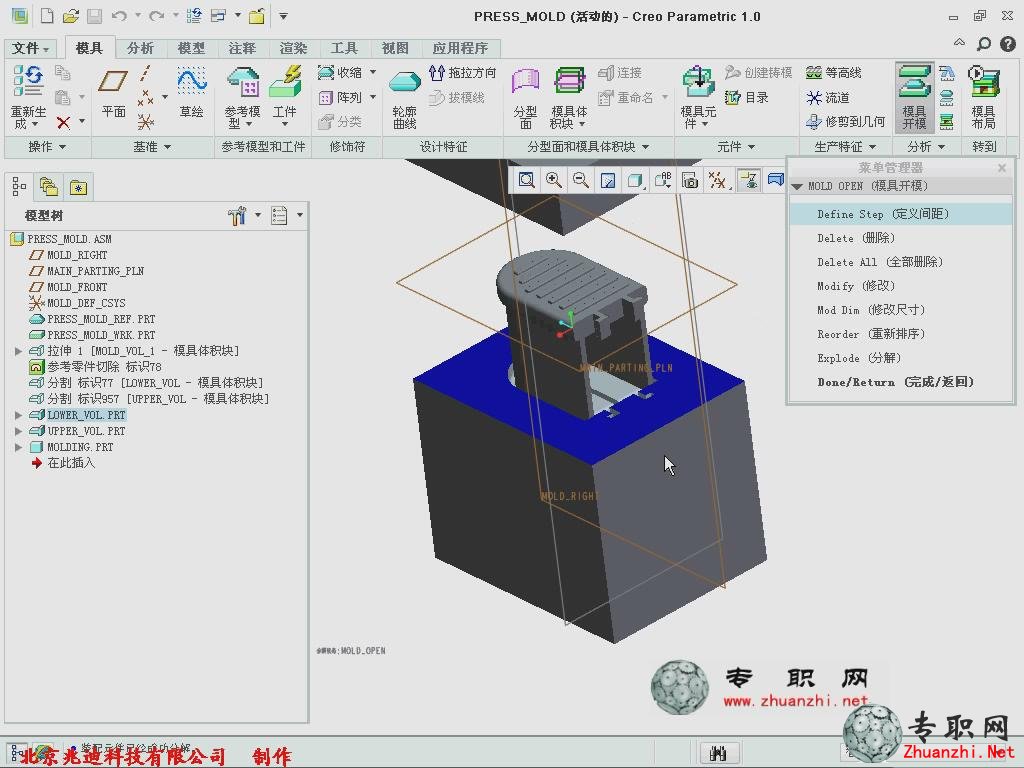This screenshot has width=1024, height=768.
Task: Switch to the 注释 ribbon tab
Action: [242, 48]
